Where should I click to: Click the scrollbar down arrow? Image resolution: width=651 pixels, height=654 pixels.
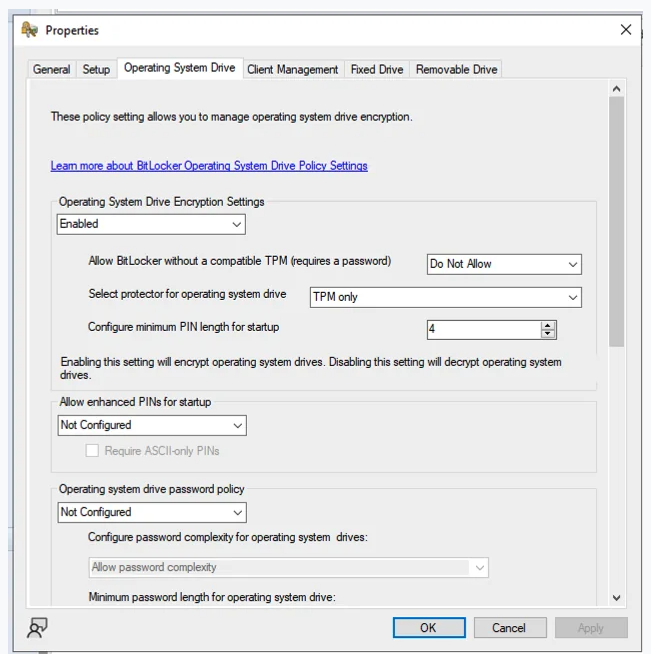coord(616,598)
